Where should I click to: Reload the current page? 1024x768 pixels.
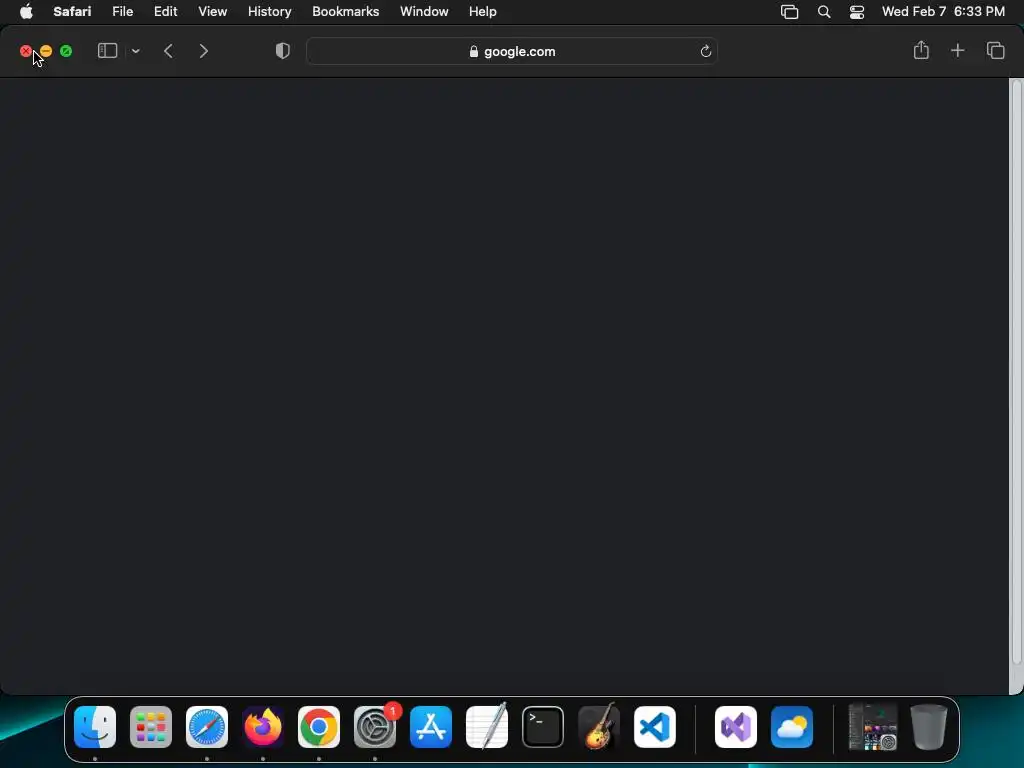pos(705,52)
